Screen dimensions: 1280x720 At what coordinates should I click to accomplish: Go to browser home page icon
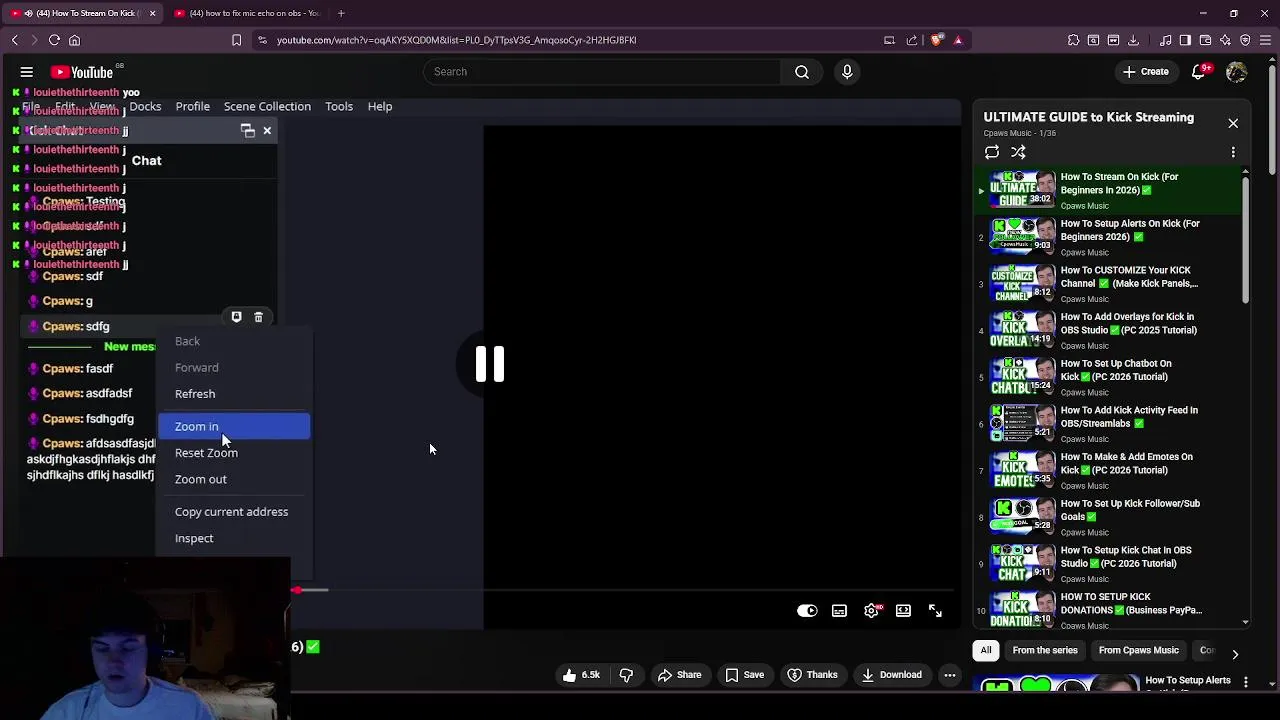tap(74, 40)
